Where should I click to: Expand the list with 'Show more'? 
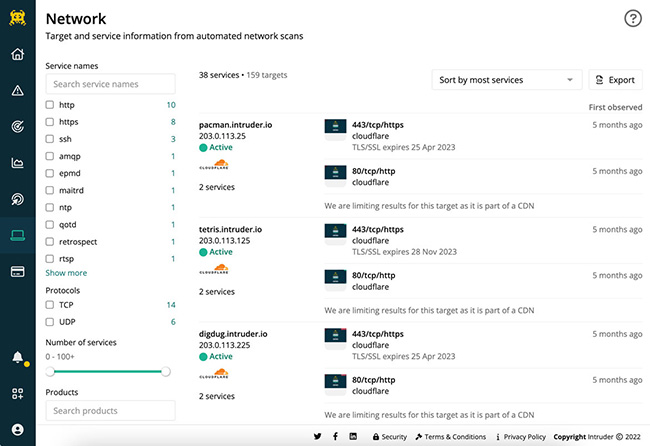(x=66, y=273)
